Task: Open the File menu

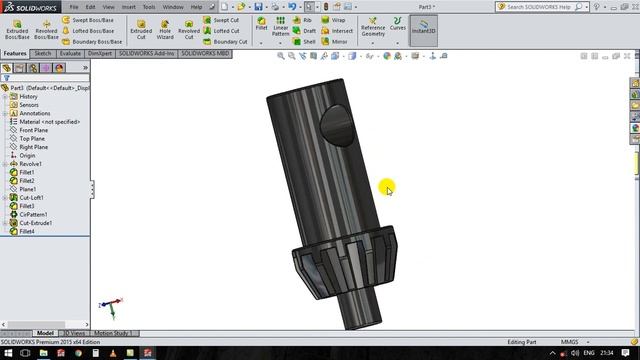Action: coord(74,7)
